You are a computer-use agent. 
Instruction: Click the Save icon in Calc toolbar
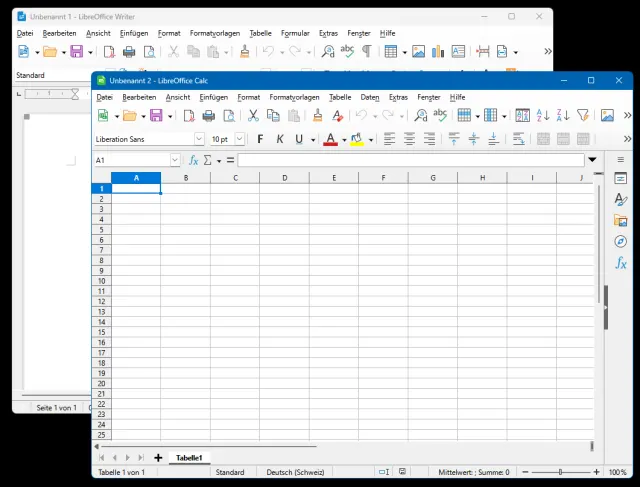coord(155,116)
